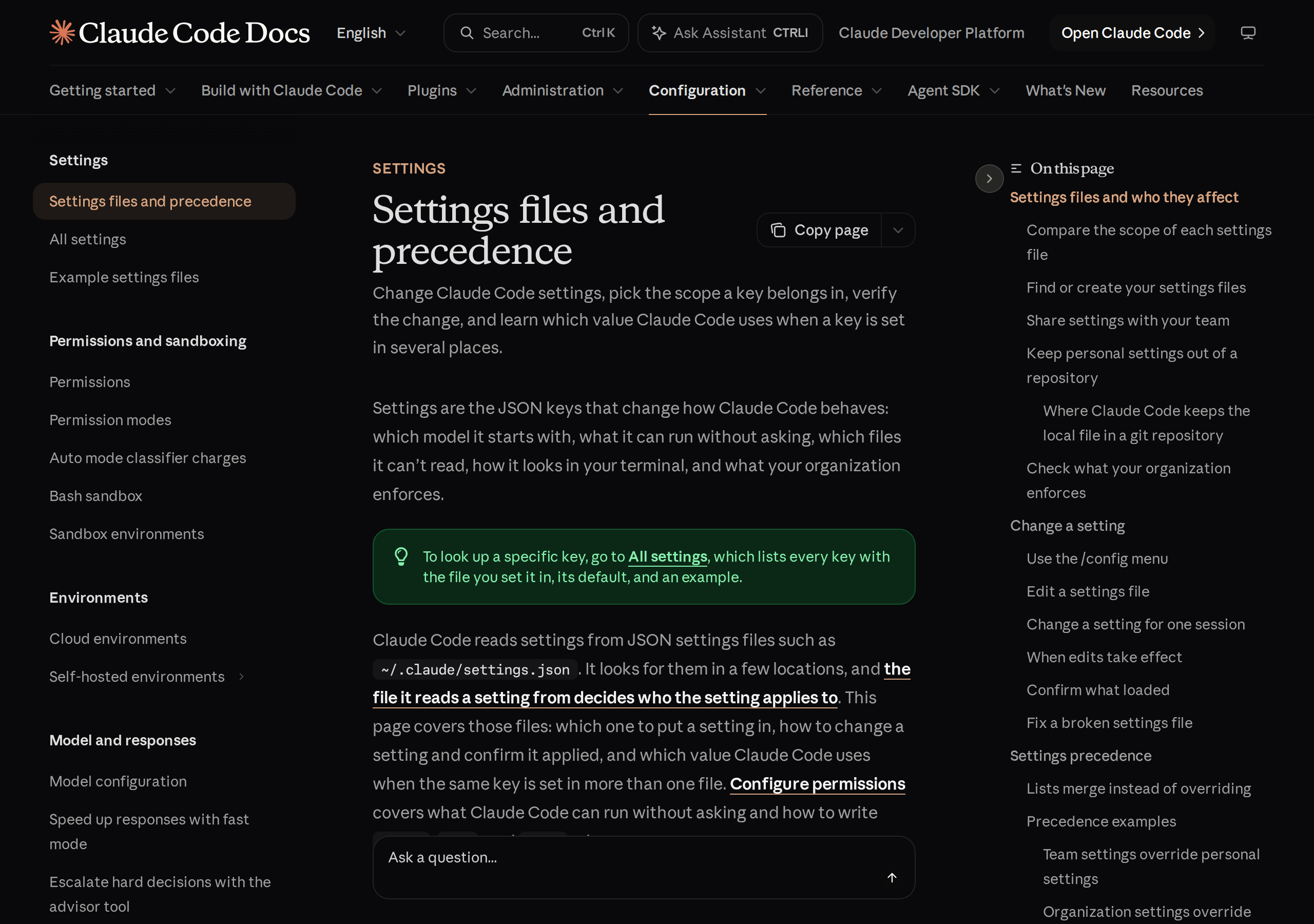Jump to Precedence examples section

tap(1101, 821)
